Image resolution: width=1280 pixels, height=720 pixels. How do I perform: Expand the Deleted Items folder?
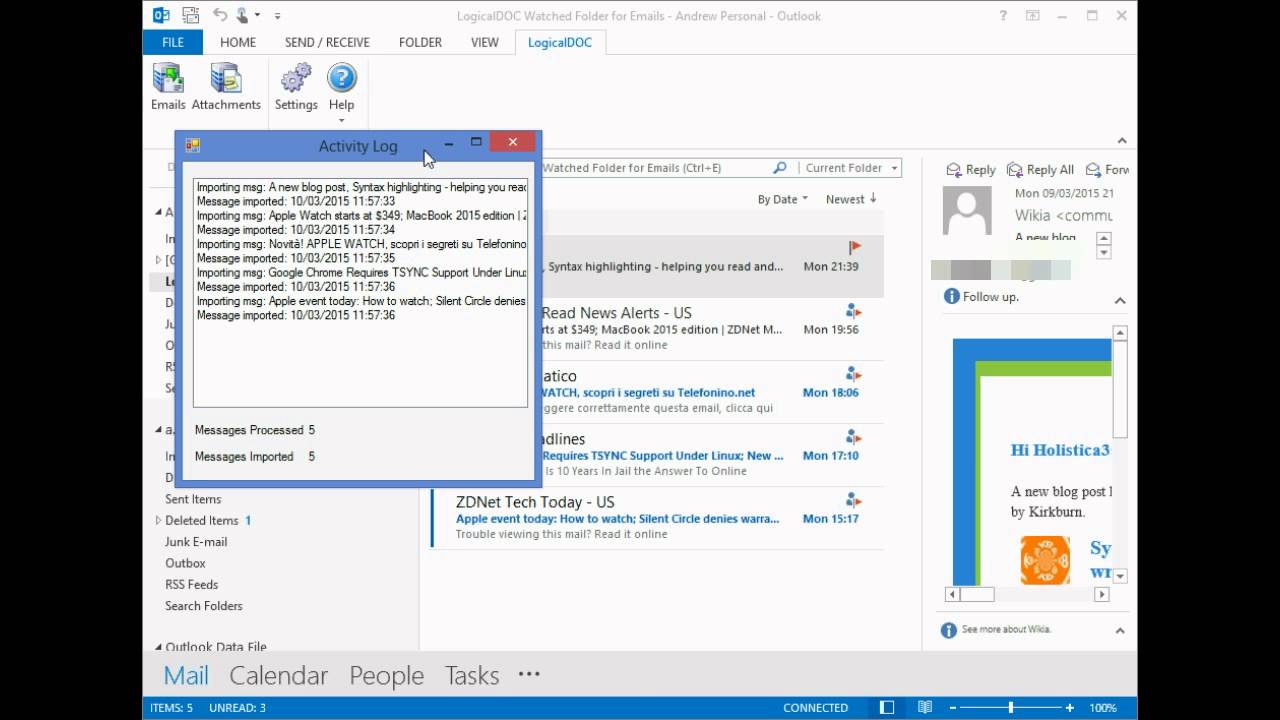click(158, 520)
